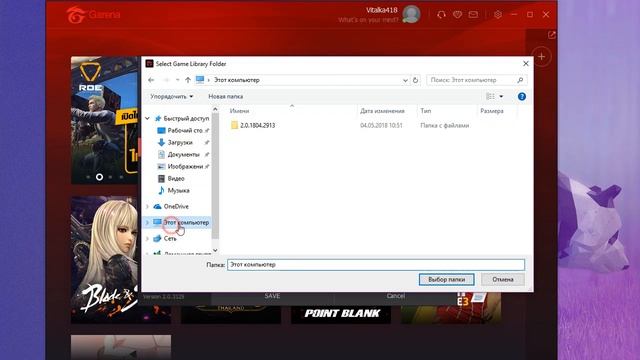
Task: Go up one folder level arrow
Action: coord(188,80)
